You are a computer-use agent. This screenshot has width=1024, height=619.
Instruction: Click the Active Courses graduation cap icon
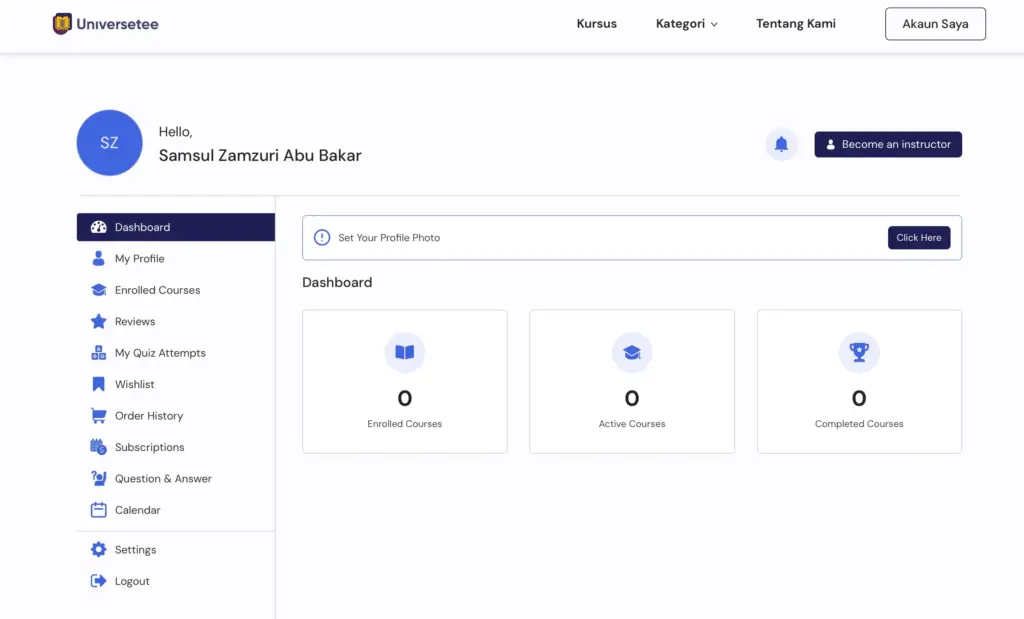(x=632, y=352)
